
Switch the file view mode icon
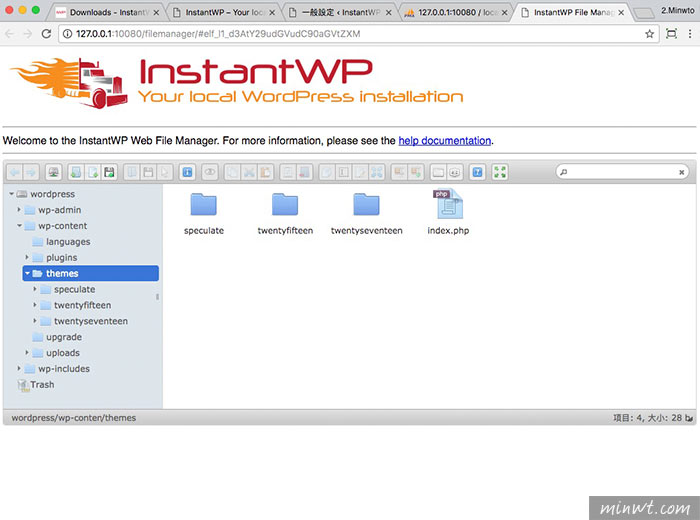point(438,172)
